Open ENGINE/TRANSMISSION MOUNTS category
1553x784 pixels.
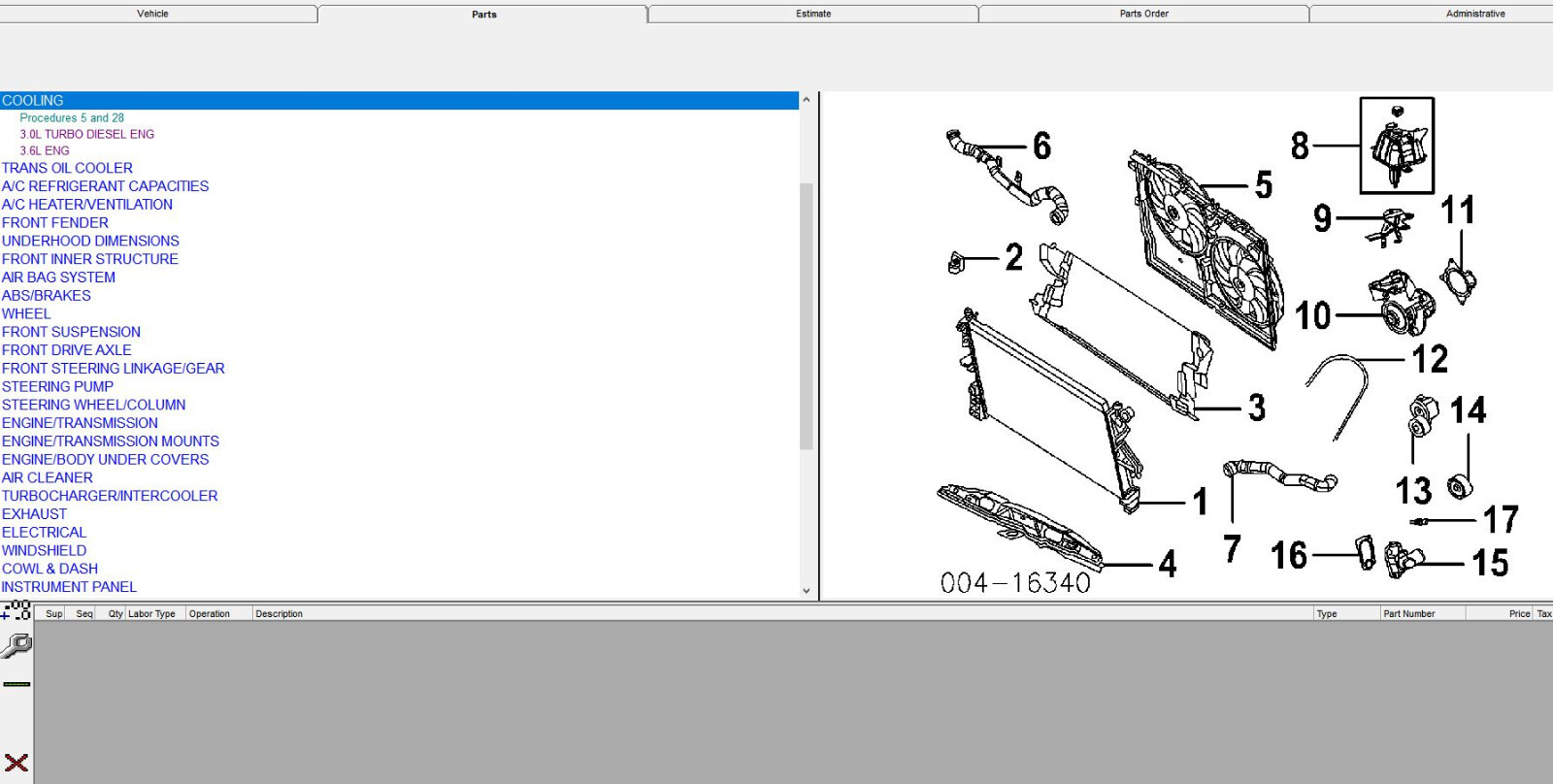(111, 441)
